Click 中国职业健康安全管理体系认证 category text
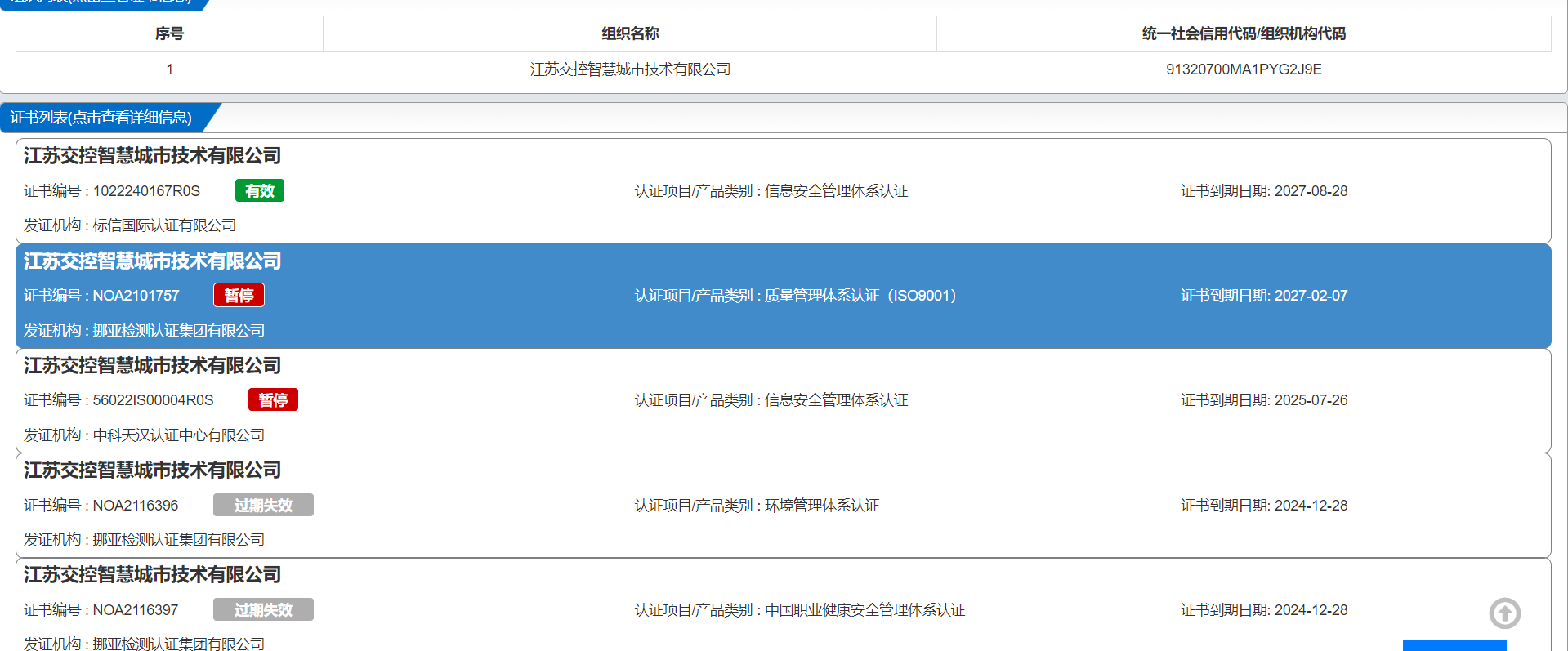Image resolution: width=1568 pixels, height=651 pixels. point(864,610)
